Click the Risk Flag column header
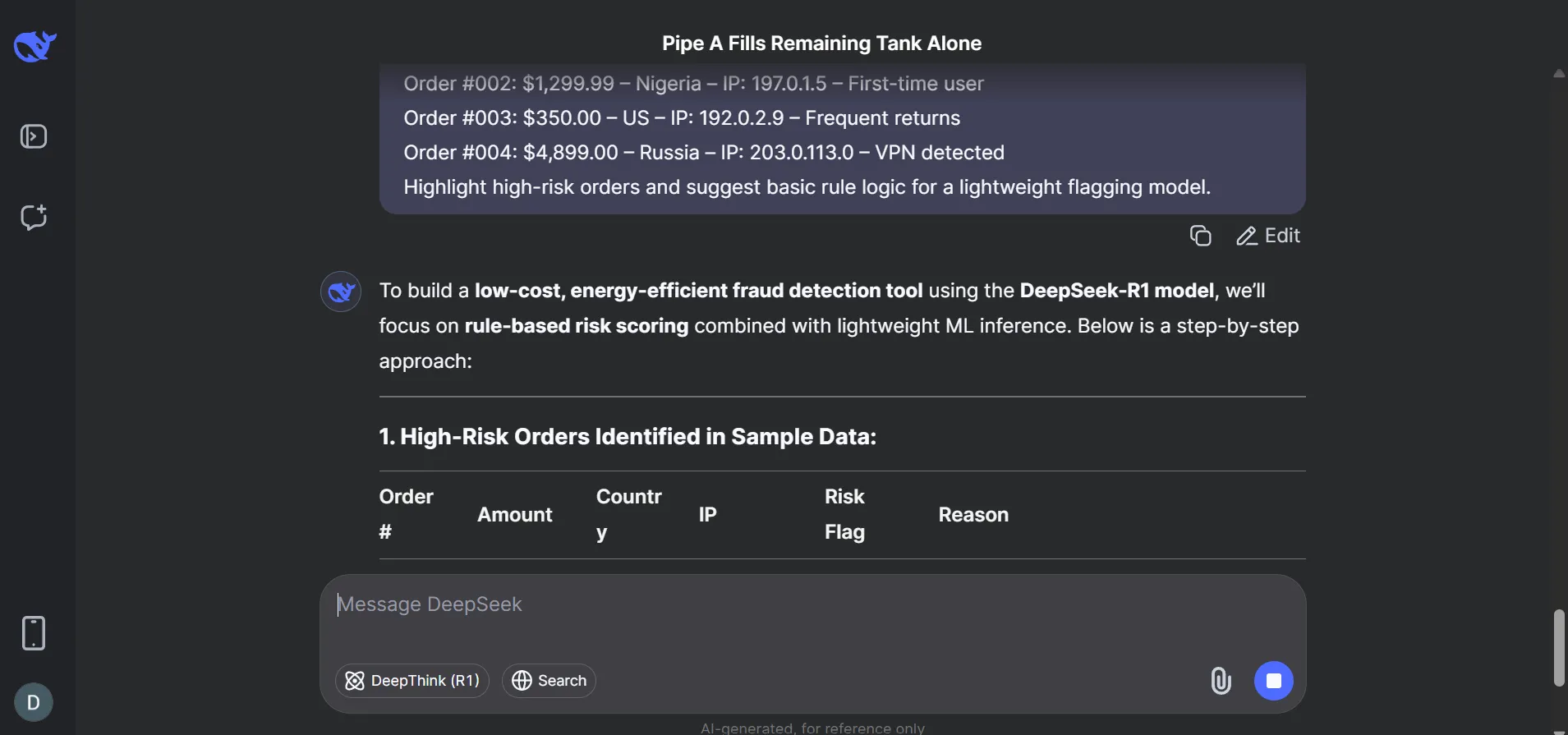Screen dimensions: 1568x735 (x=844, y=514)
